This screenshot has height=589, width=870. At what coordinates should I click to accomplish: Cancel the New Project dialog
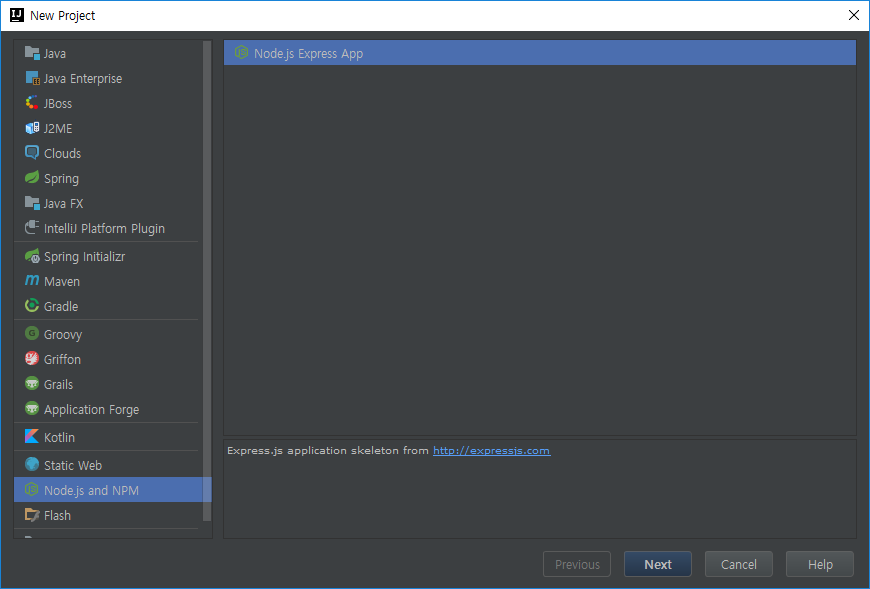point(739,564)
